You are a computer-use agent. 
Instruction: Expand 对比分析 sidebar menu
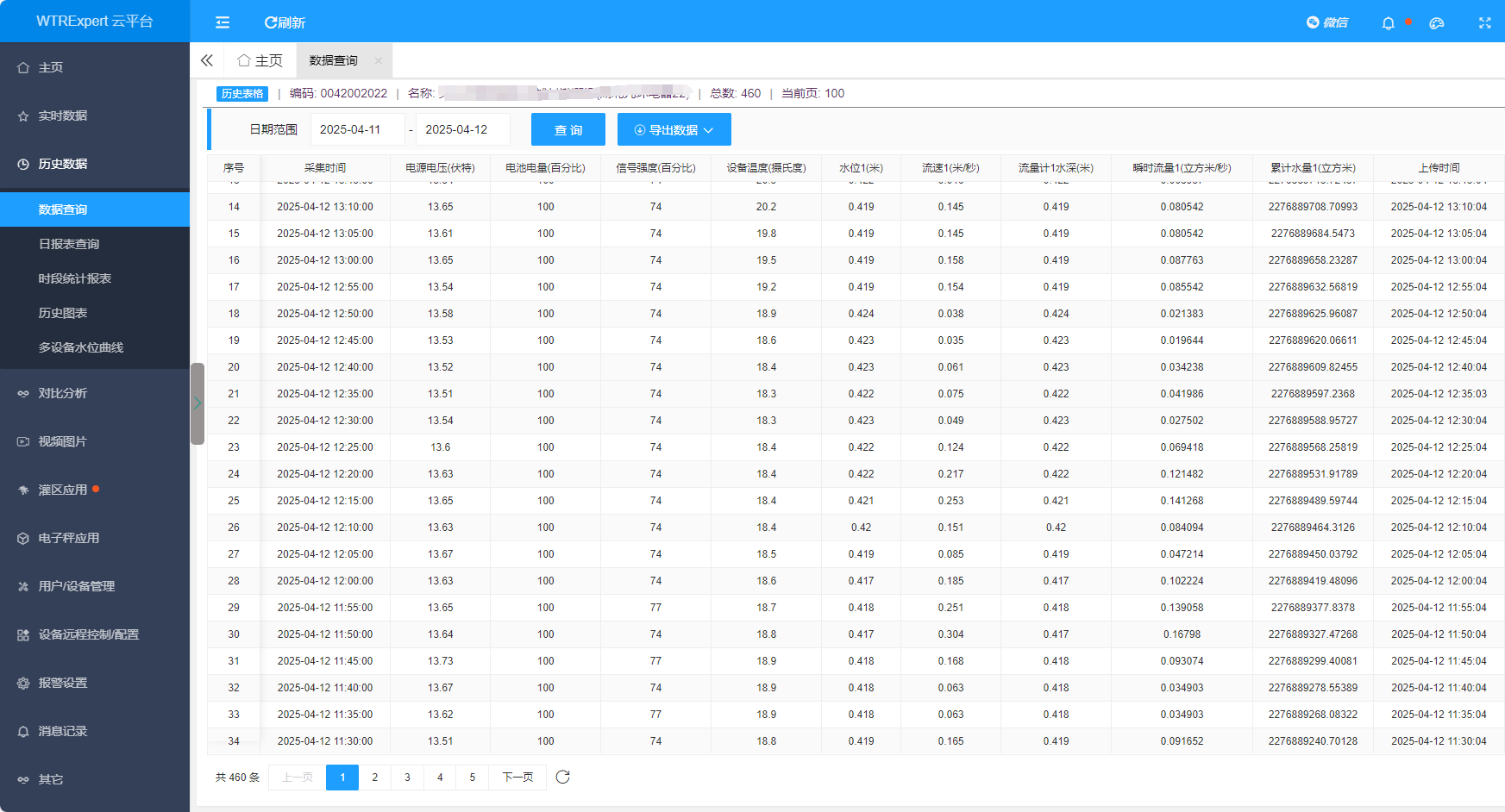[x=95, y=393]
